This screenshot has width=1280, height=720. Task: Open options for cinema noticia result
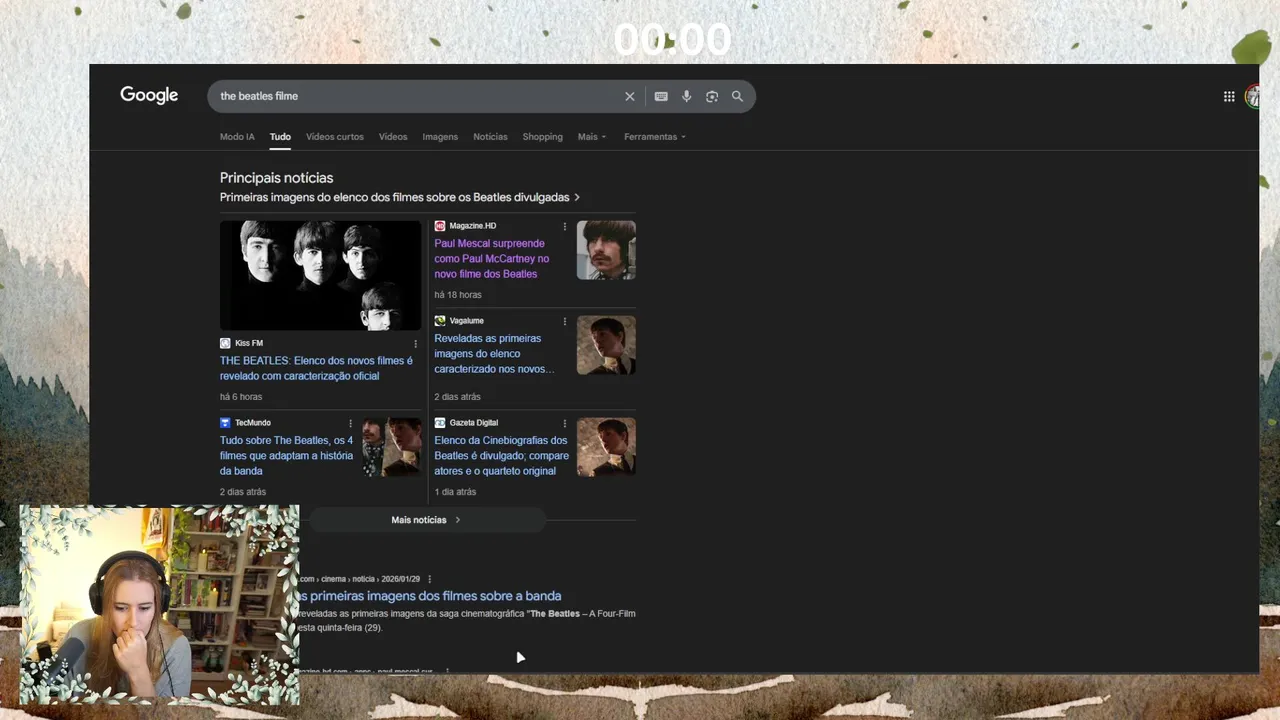pos(430,579)
